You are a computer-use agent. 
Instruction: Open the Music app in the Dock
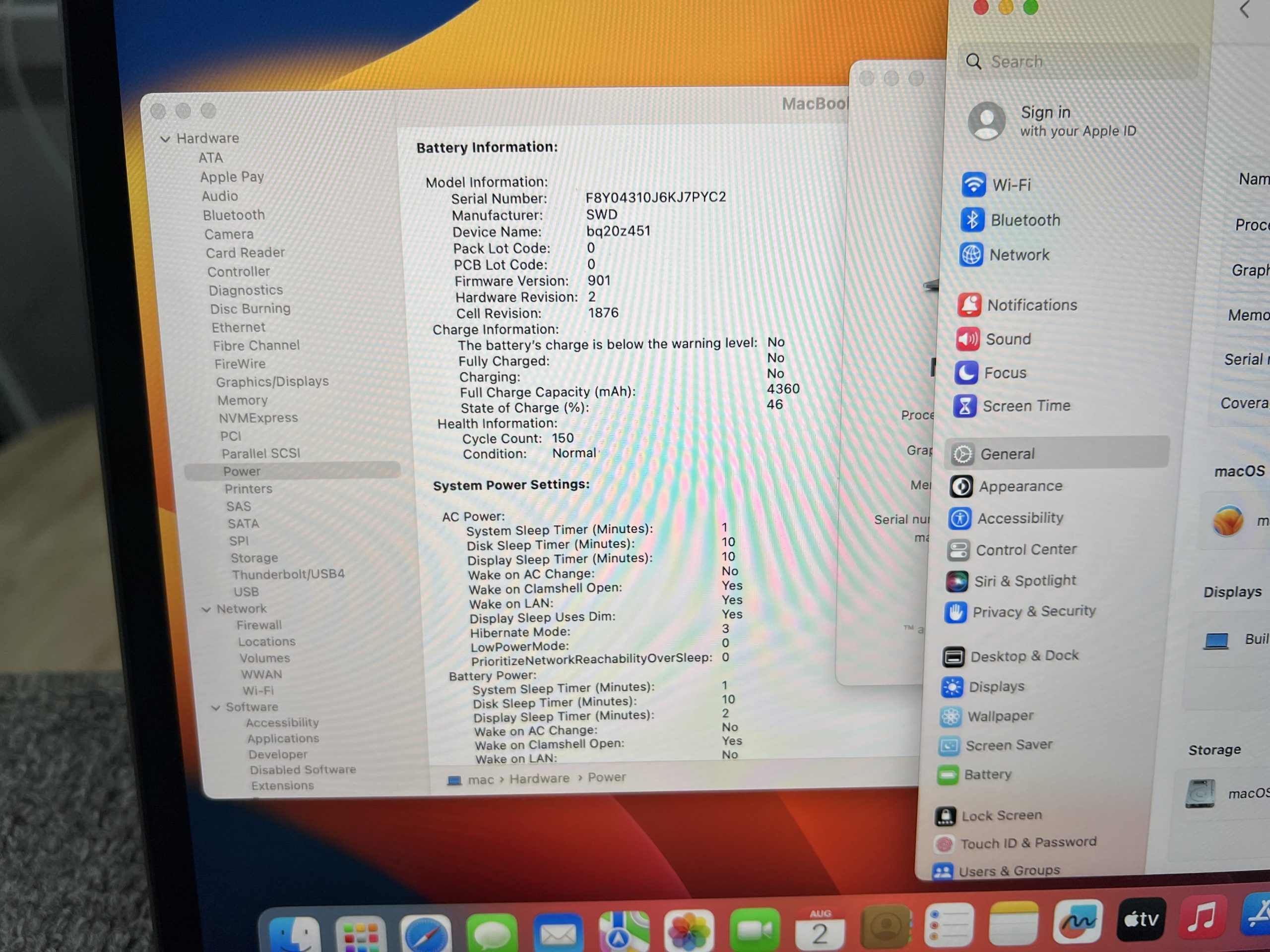pos(1202,917)
